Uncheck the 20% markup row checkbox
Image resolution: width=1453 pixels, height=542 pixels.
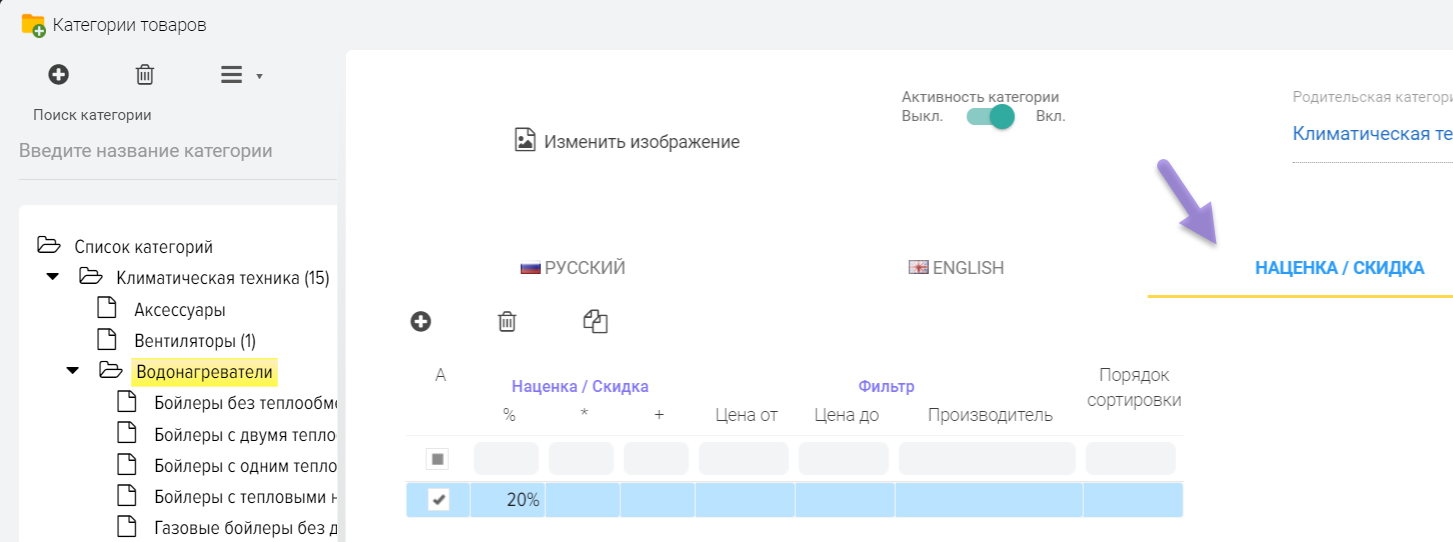[x=438, y=499]
